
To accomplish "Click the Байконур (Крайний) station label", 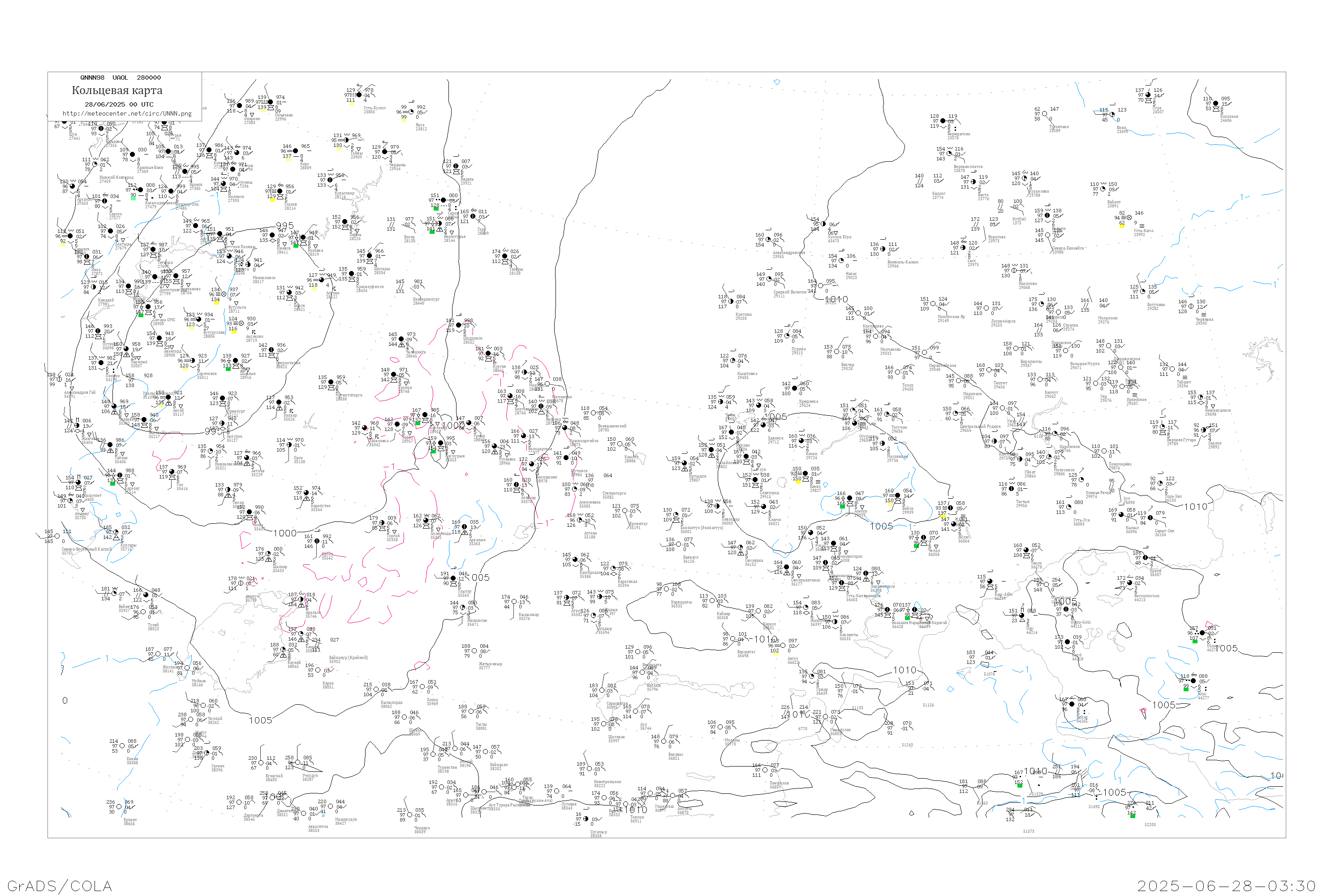I will click(349, 658).
